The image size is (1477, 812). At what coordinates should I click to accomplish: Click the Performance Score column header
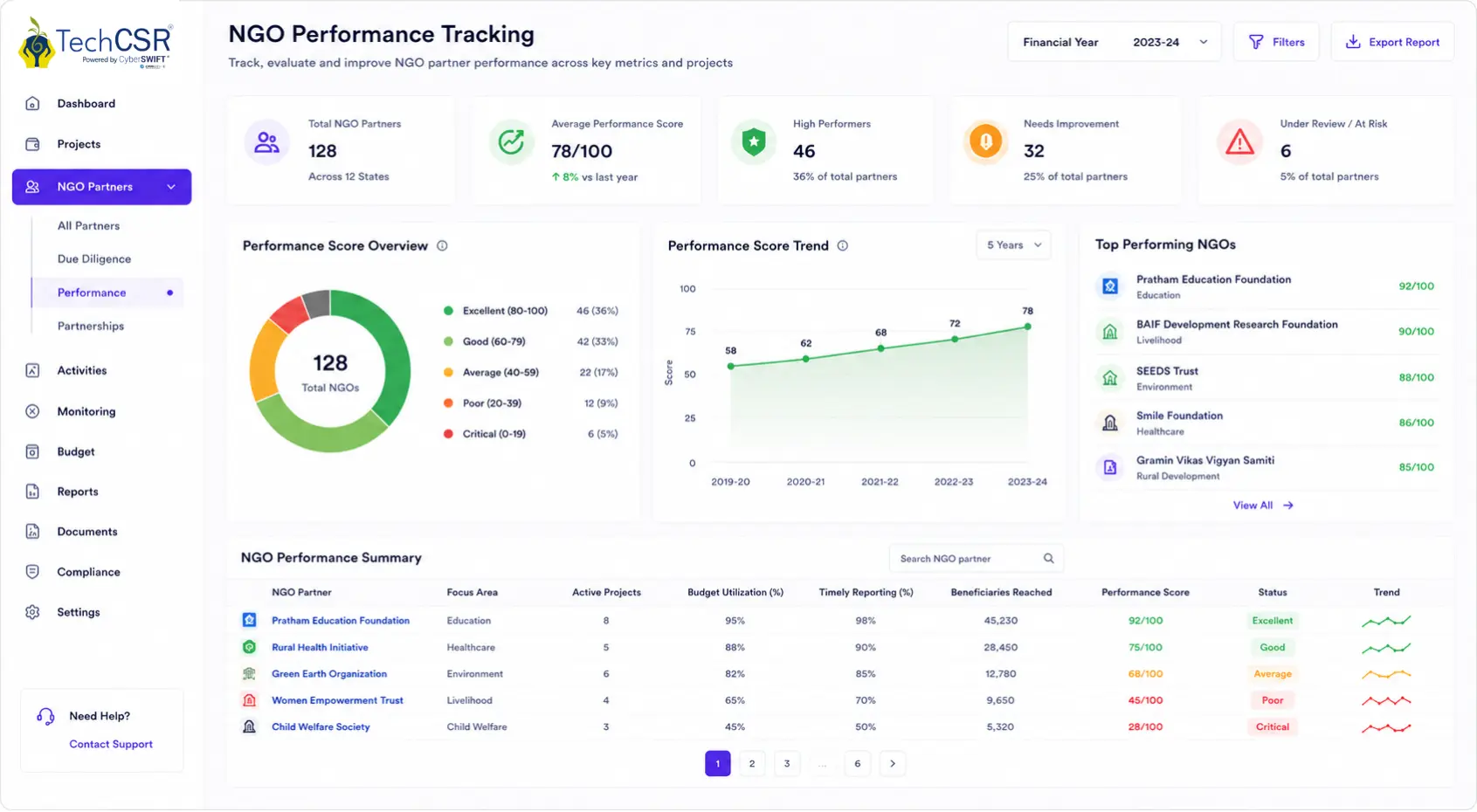(1145, 593)
